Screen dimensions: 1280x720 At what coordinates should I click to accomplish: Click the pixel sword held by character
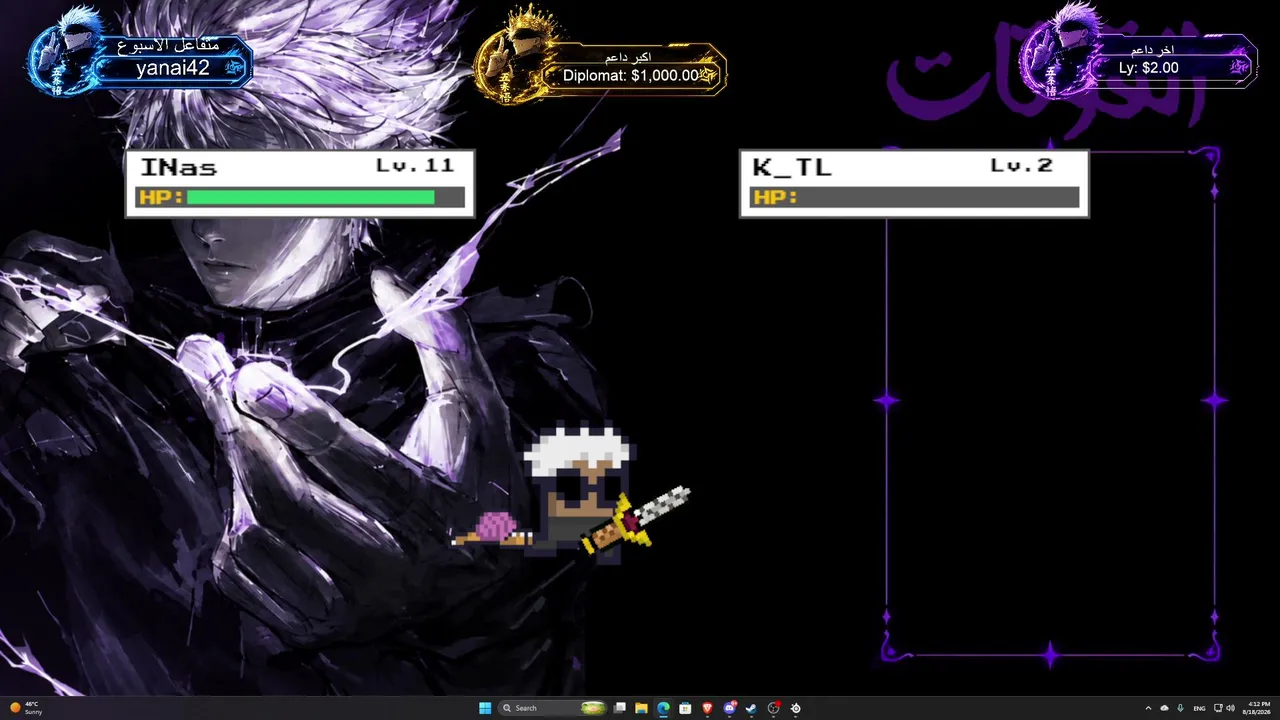coord(637,519)
